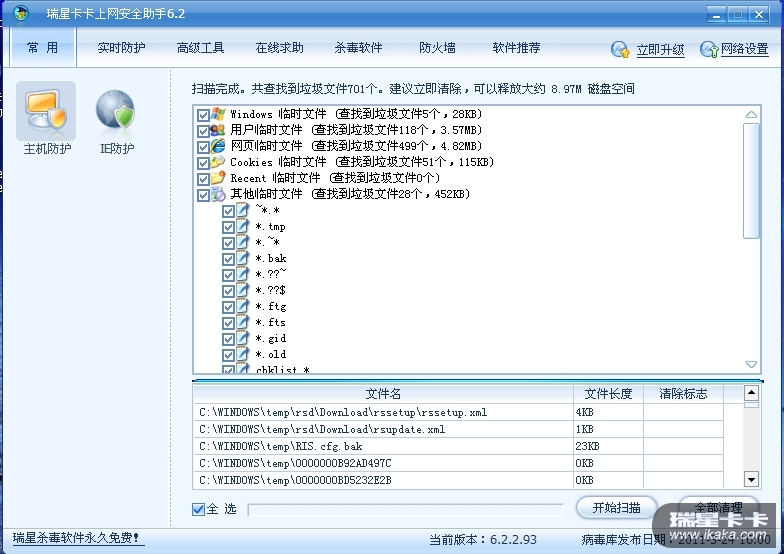Image resolution: width=784 pixels, height=554 pixels.
Task: Click the 当前版本：6.2.2.93 status text
Action: pyautogui.click(x=482, y=540)
